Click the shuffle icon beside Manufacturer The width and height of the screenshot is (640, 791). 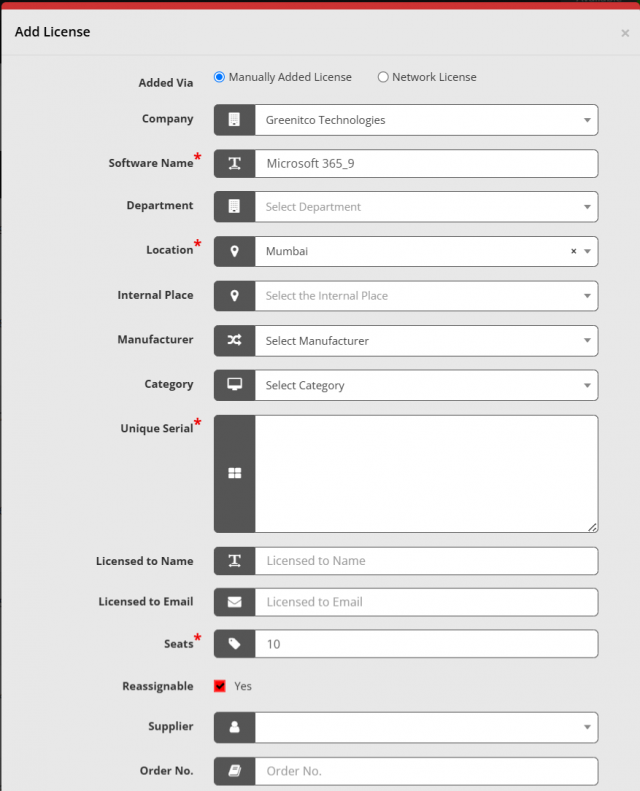click(234, 340)
